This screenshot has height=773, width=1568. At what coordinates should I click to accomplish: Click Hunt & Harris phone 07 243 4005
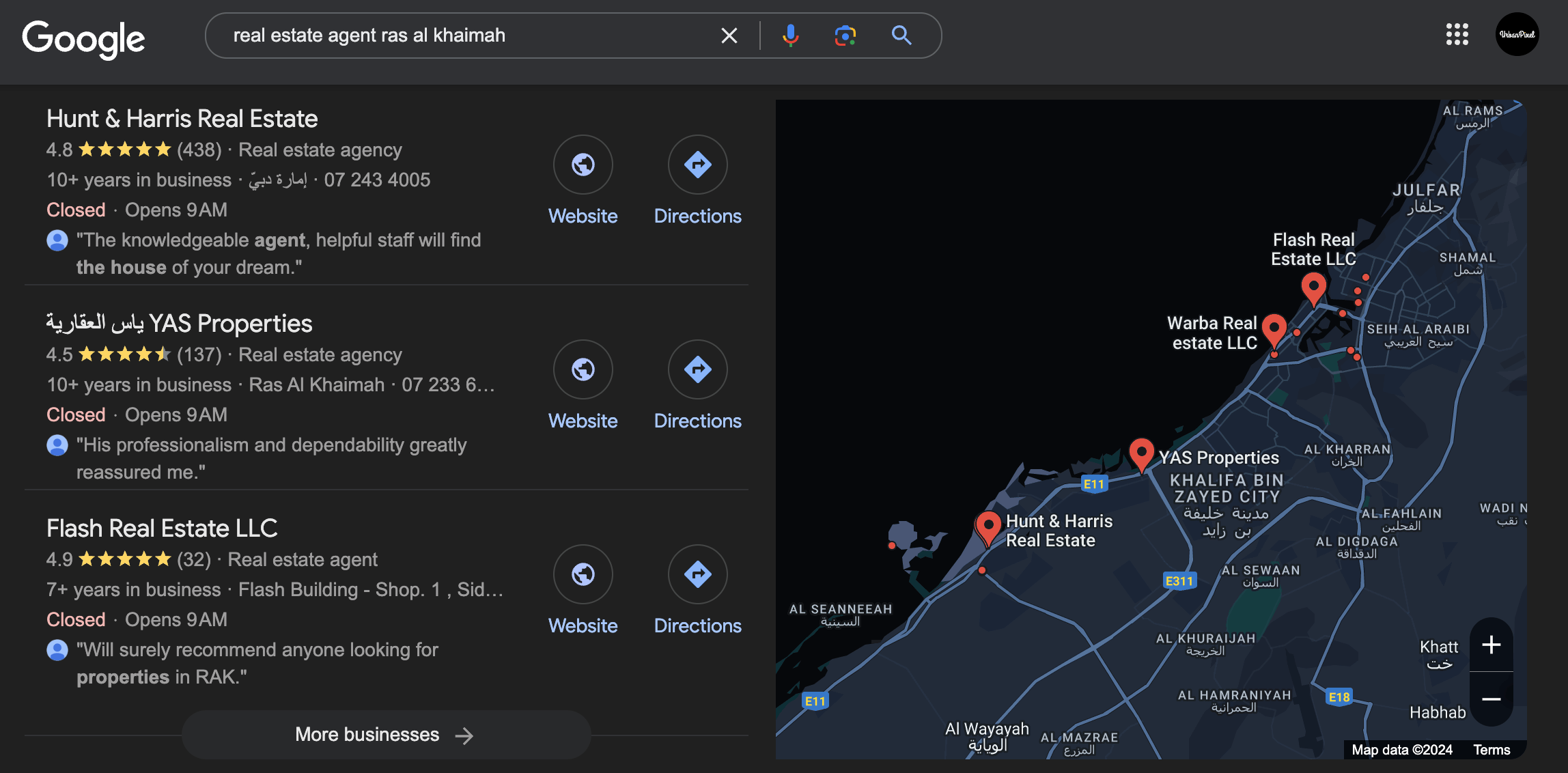pyautogui.click(x=377, y=180)
